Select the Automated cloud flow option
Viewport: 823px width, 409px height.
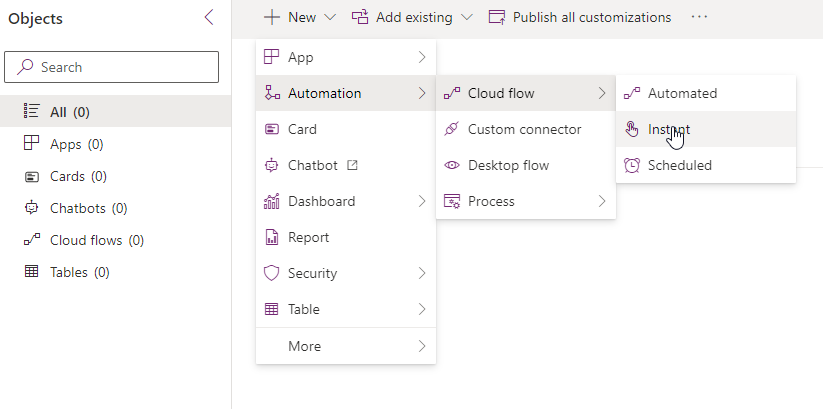706,93
